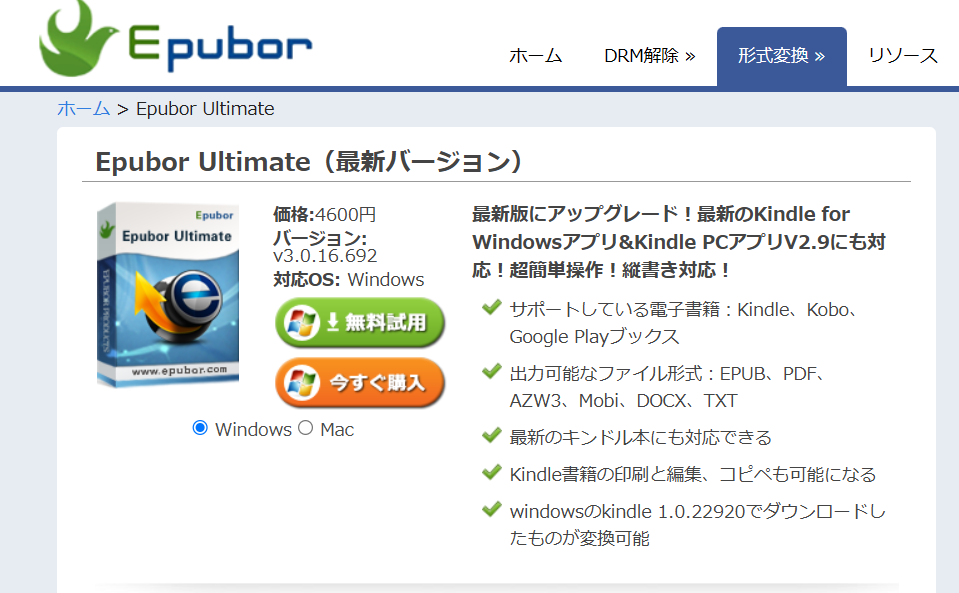Click checkmark beside windowsのkindle 1.0.22920
This screenshot has height=593, width=959.
click(x=492, y=509)
